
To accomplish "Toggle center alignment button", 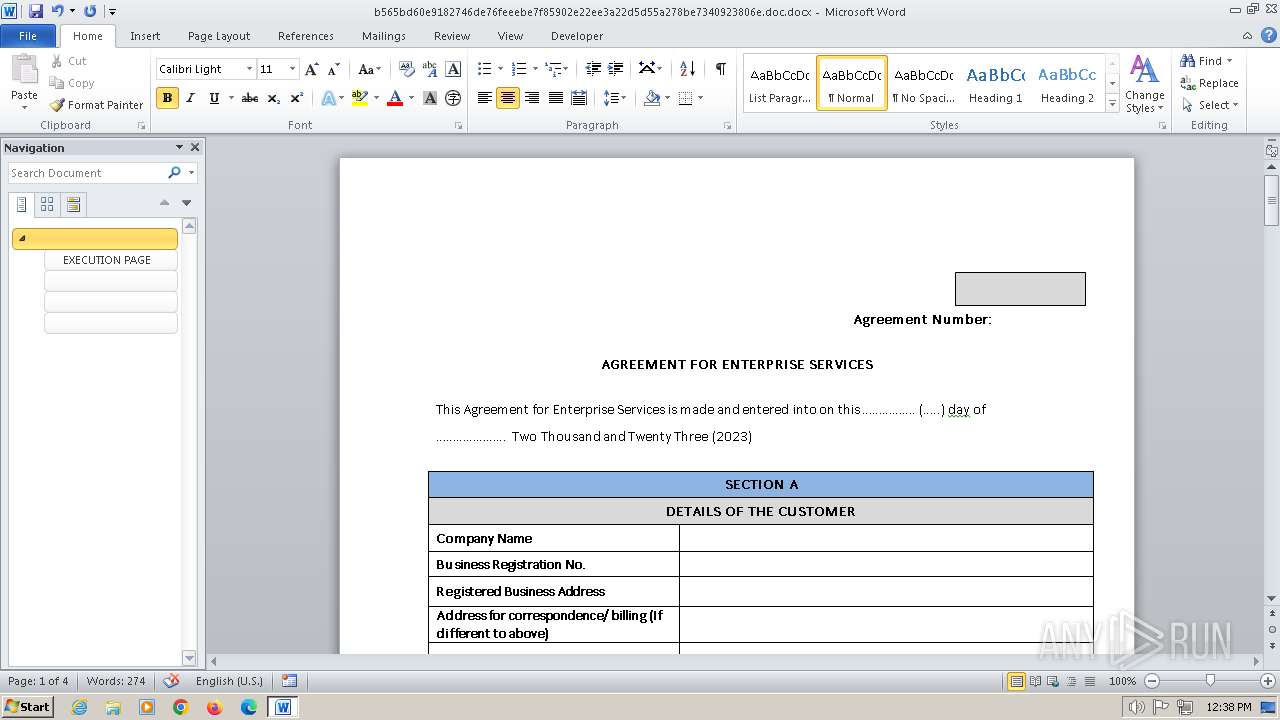I will coord(508,98).
